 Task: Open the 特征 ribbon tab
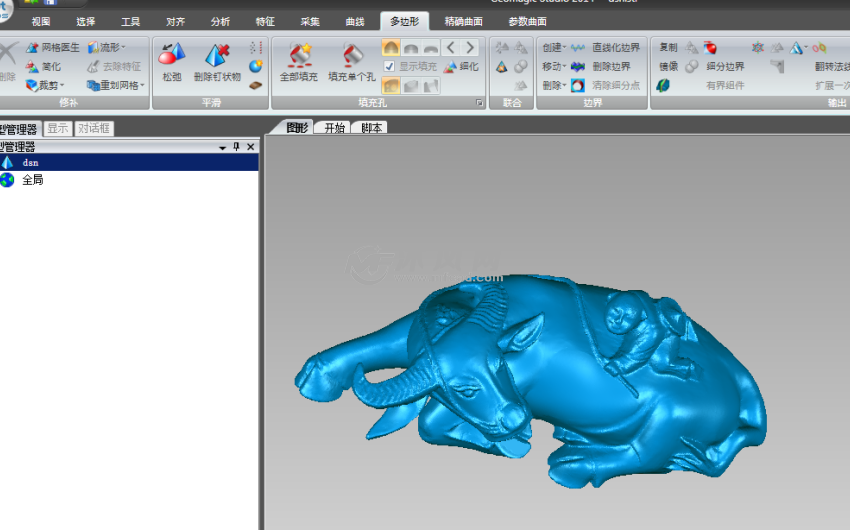(265, 21)
